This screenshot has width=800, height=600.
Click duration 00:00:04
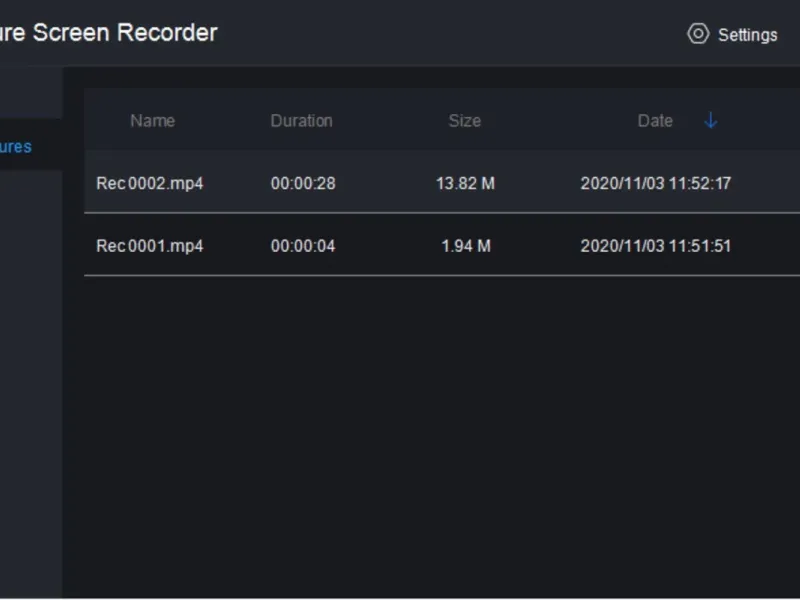tap(303, 246)
